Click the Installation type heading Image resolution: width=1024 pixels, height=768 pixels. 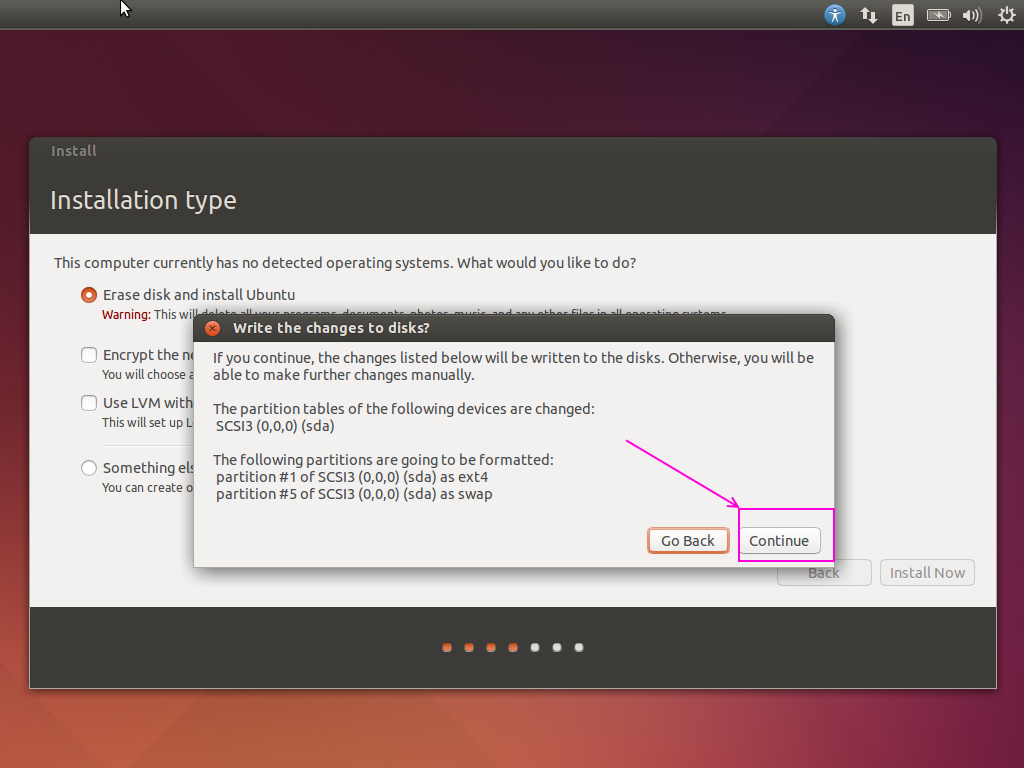[x=143, y=200]
